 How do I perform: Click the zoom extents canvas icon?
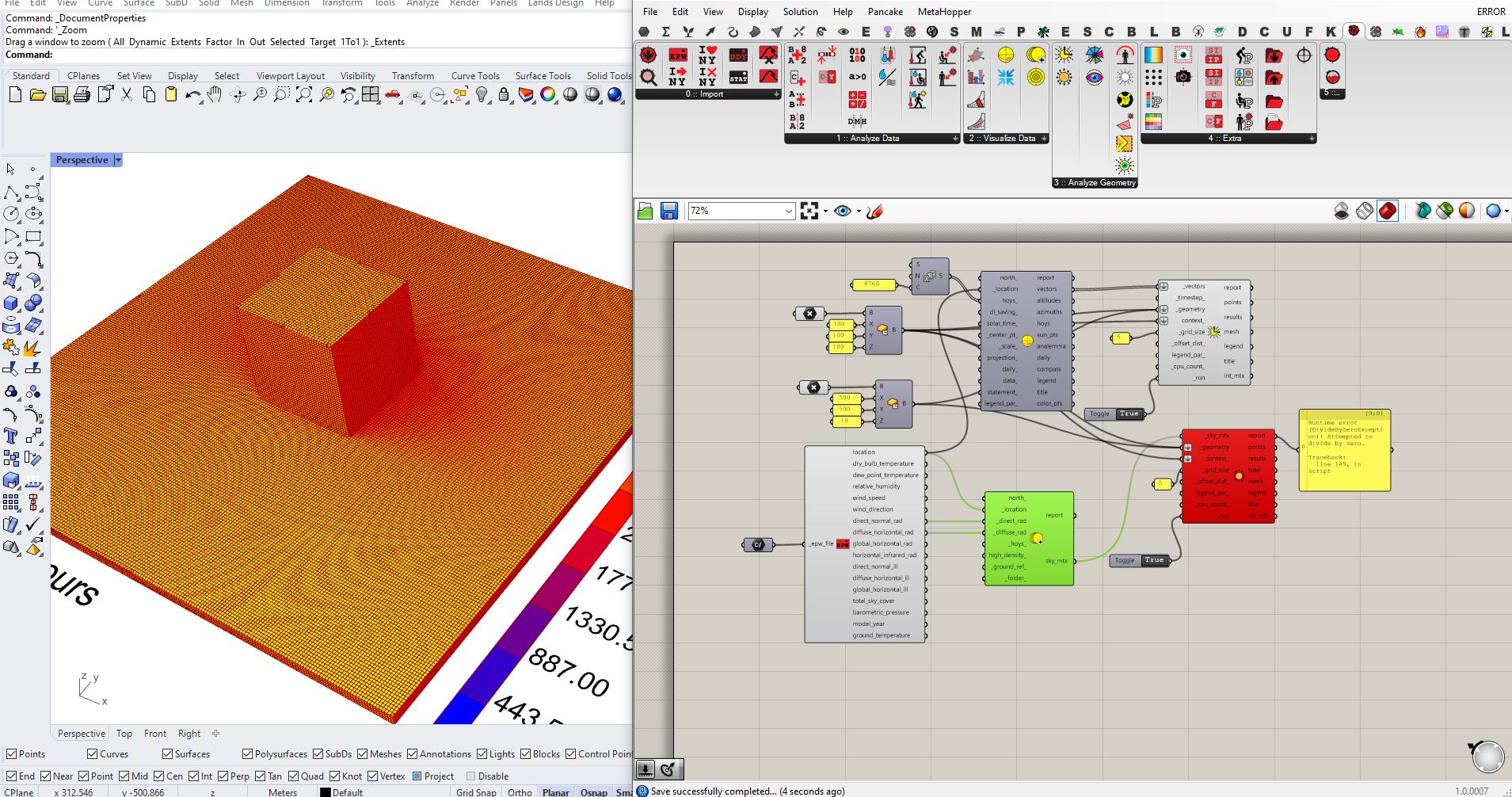coord(809,211)
